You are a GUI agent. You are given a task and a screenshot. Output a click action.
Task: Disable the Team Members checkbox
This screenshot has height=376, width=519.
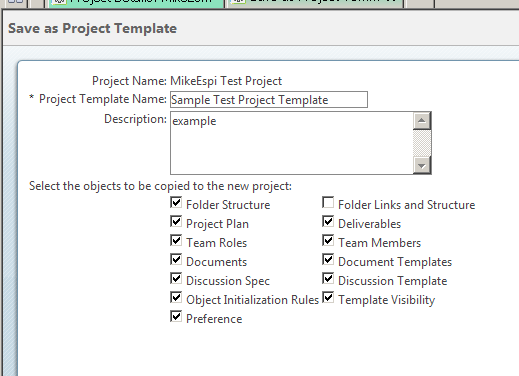328,241
